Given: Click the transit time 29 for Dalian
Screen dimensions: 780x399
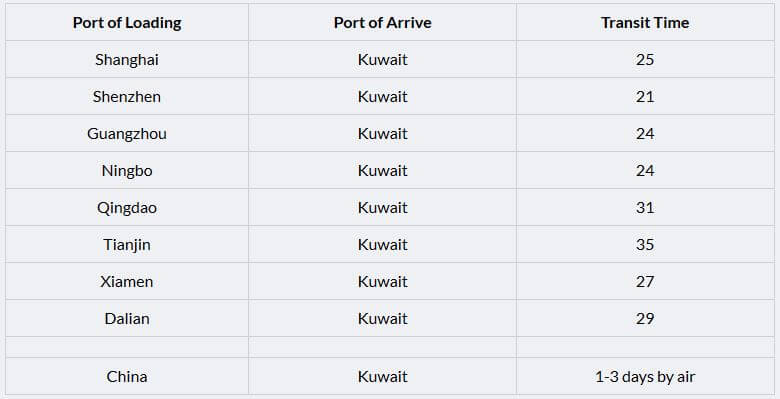Looking at the screenshot, I should click(645, 318).
